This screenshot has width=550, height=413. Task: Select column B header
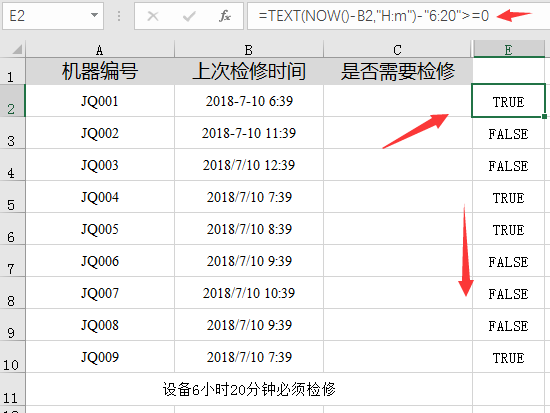pyautogui.click(x=249, y=49)
